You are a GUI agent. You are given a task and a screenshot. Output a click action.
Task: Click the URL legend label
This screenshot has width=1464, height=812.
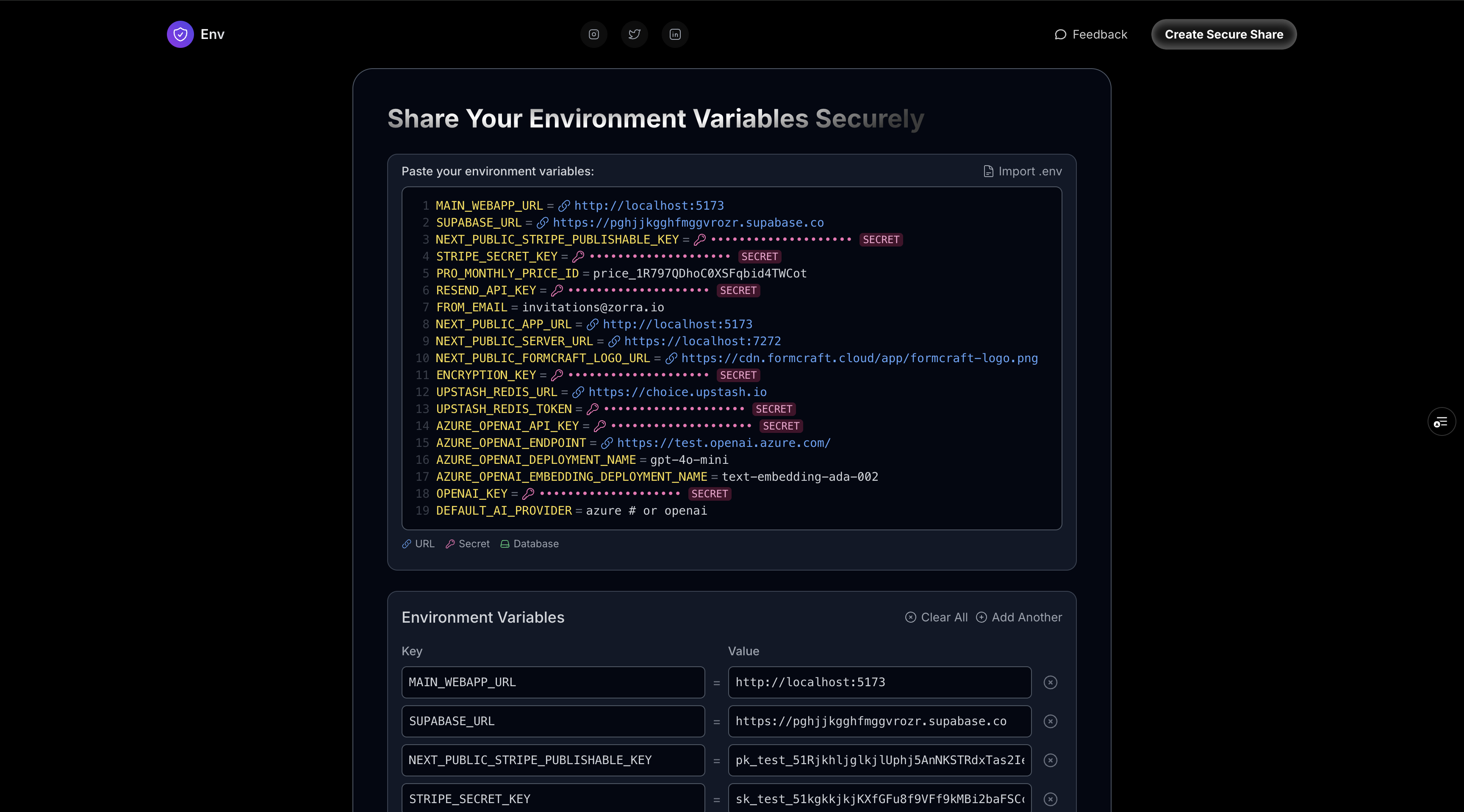coord(418,544)
